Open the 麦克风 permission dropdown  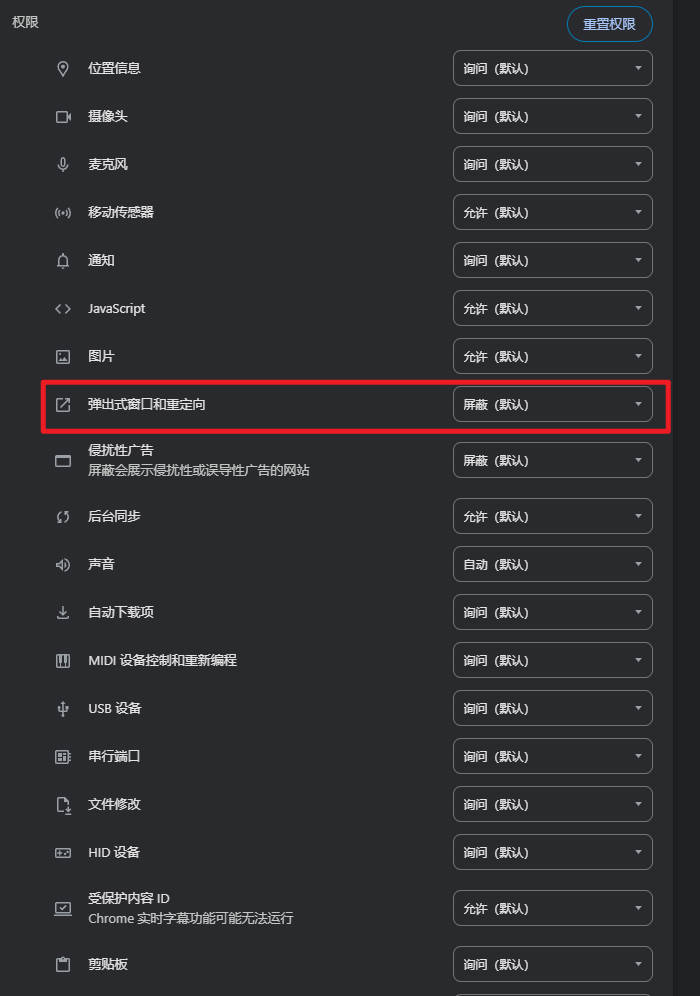(552, 164)
